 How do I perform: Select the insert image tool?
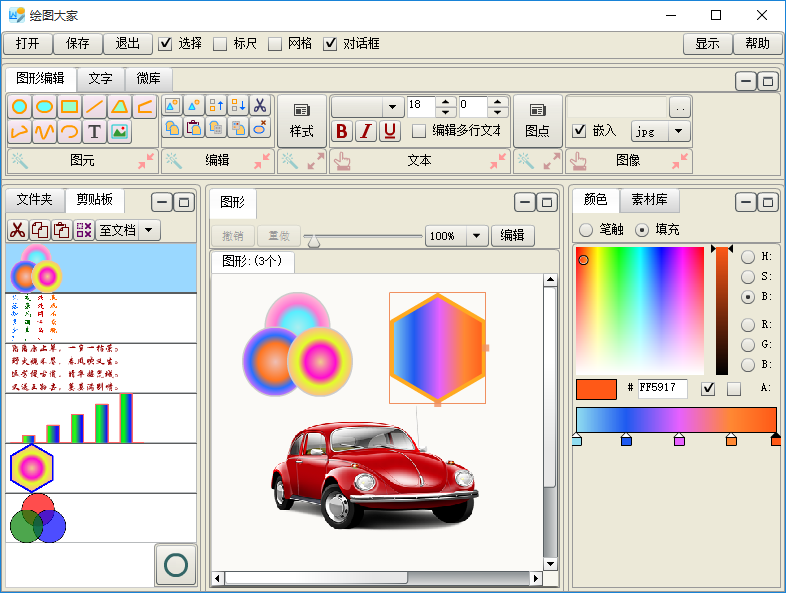pos(119,131)
